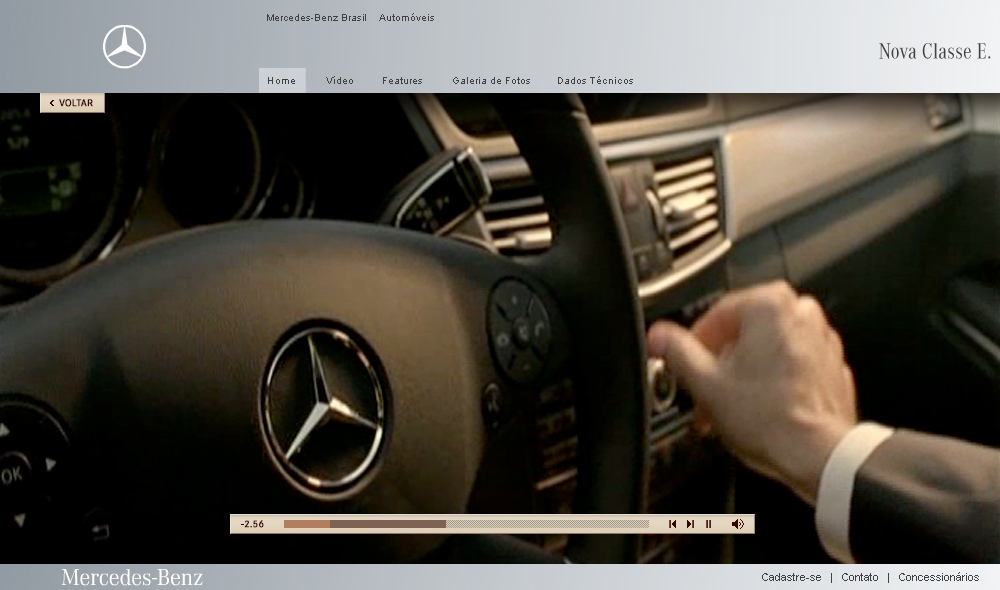Click the remaining time display -2.56
This screenshot has width=1000, height=590.
(x=252, y=524)
